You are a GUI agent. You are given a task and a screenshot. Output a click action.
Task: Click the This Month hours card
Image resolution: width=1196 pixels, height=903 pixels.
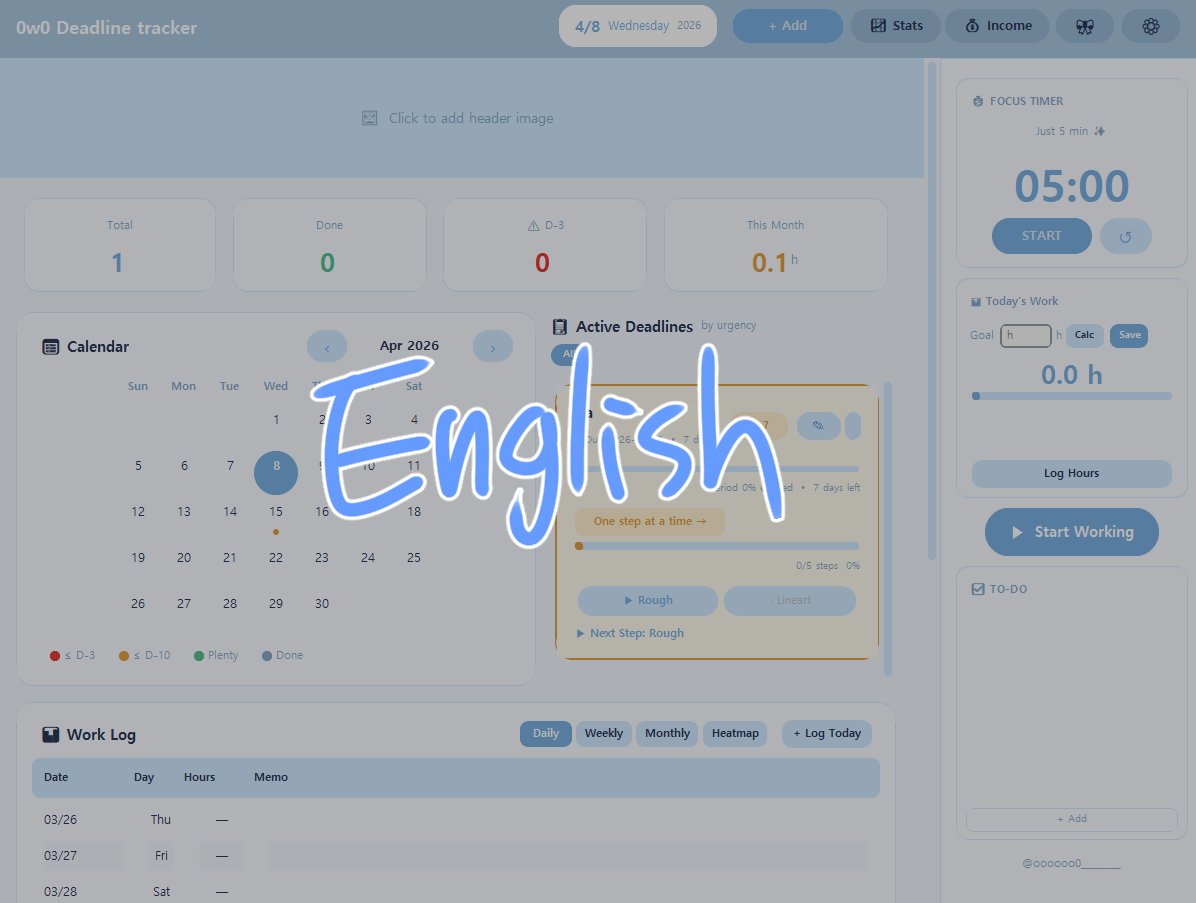[x=775, y=245]
